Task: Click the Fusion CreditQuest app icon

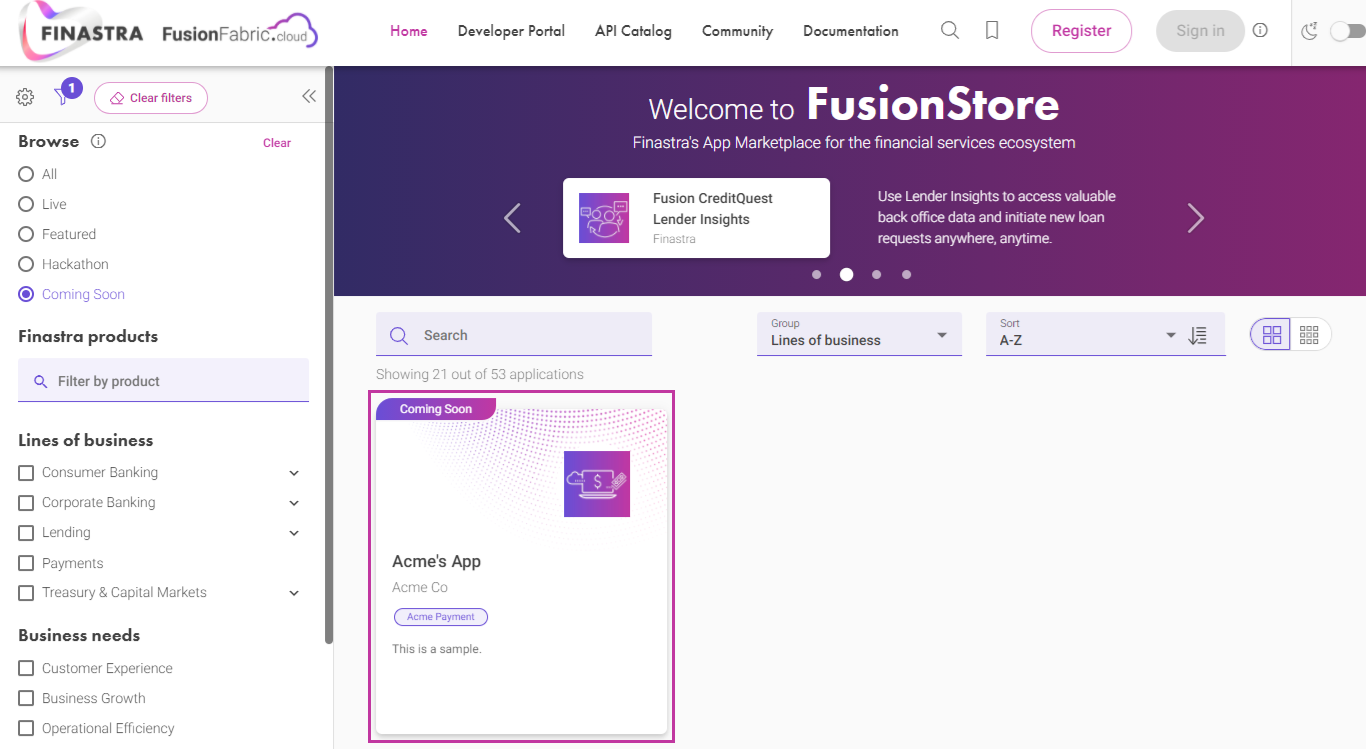Action: pos(604,218)
